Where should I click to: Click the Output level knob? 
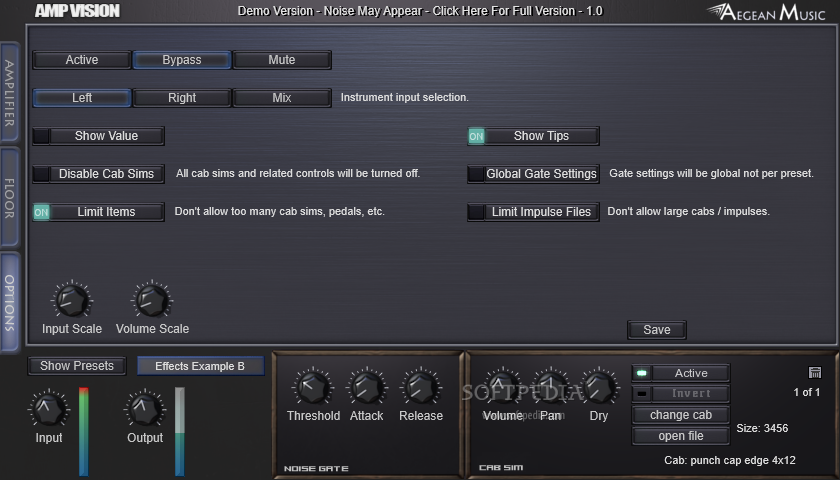click(145, 409)
